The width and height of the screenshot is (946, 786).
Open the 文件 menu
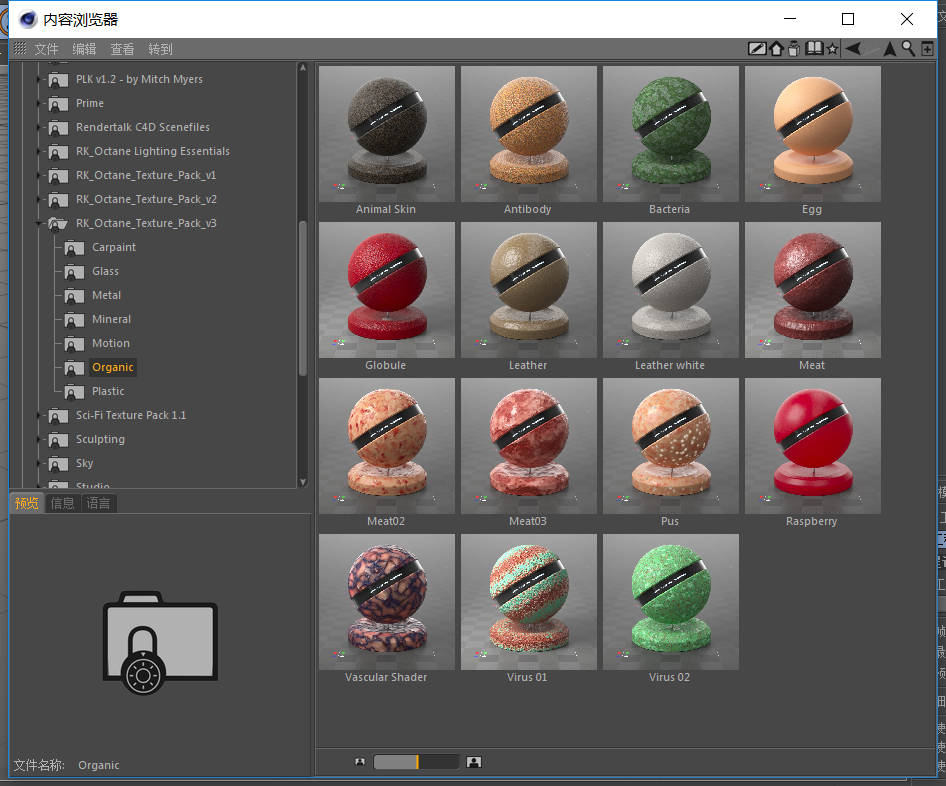46,49
